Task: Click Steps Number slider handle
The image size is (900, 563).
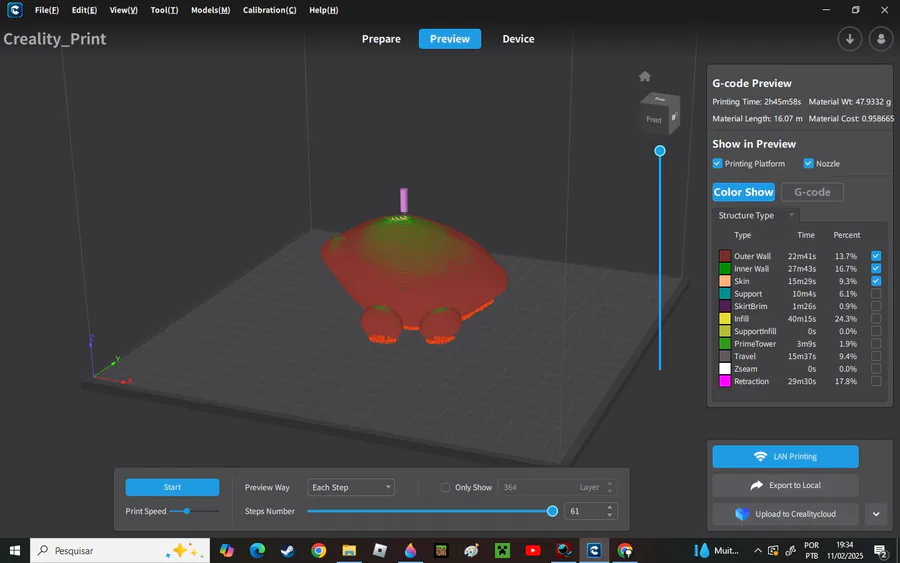Action: click(552, 511)
